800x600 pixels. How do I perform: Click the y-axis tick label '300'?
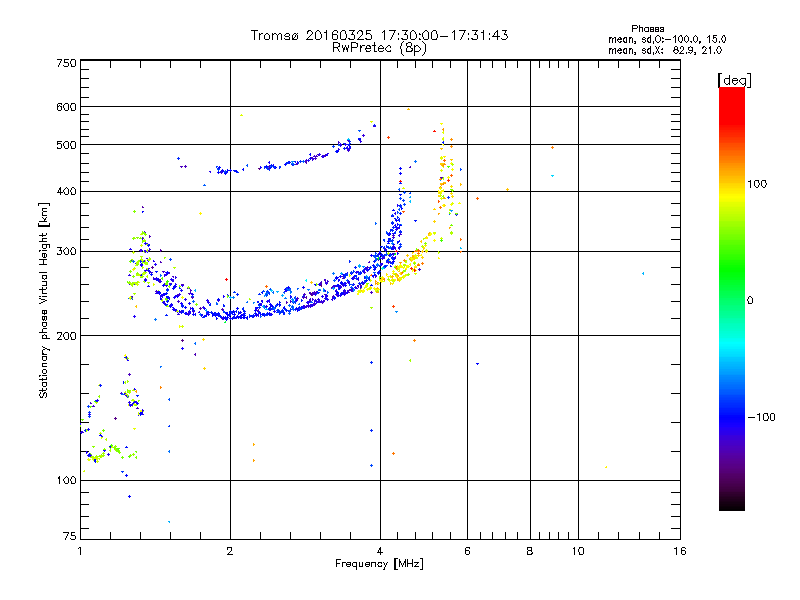pos(66,251)
